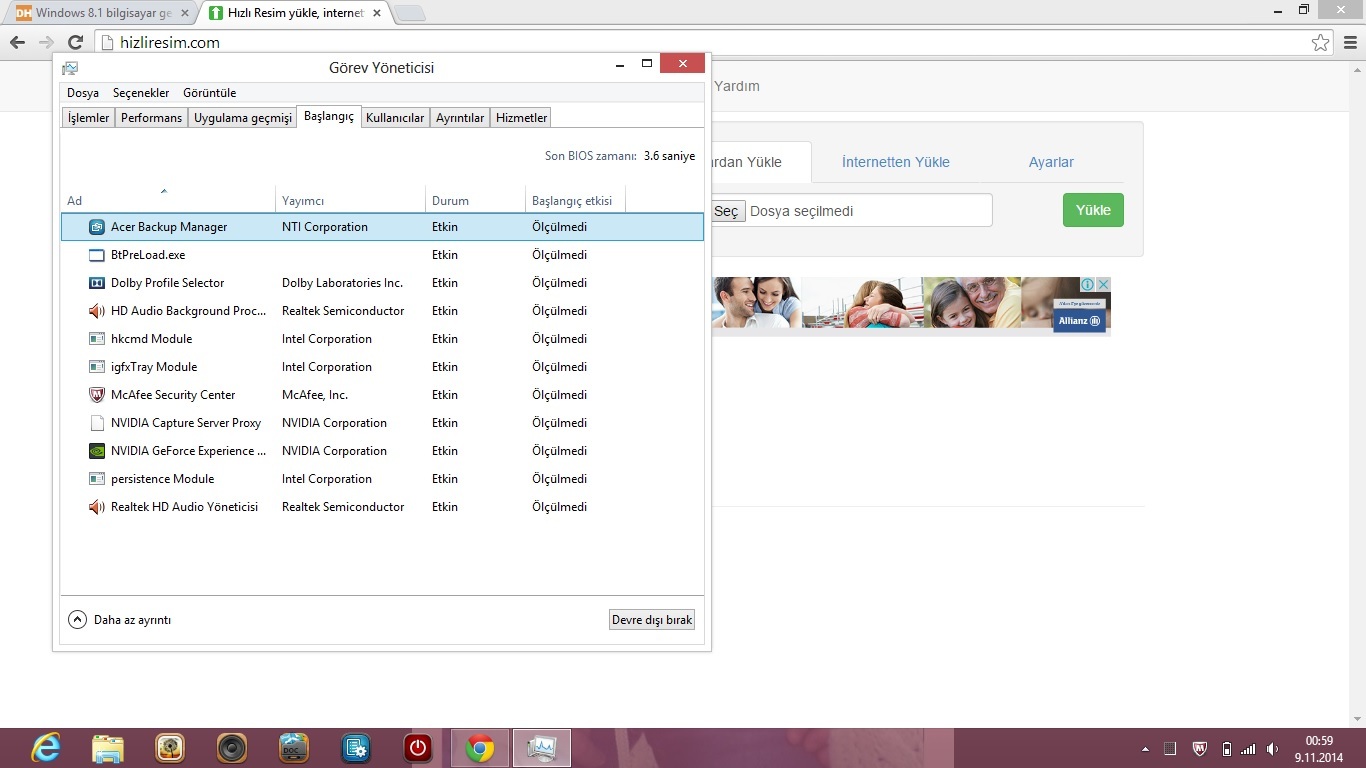1366x768 pixels.
Task: Click the persistence Module icon
Action: (x=97, y=479)
